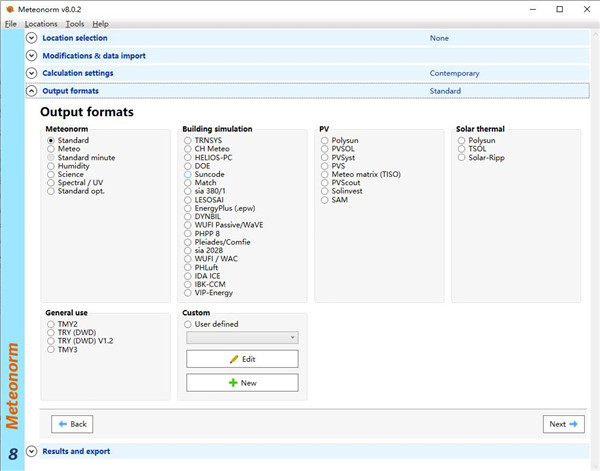Viewport: 600px width, 471px height.
Task: Select the Meteo output format
Action: (51, 149)
